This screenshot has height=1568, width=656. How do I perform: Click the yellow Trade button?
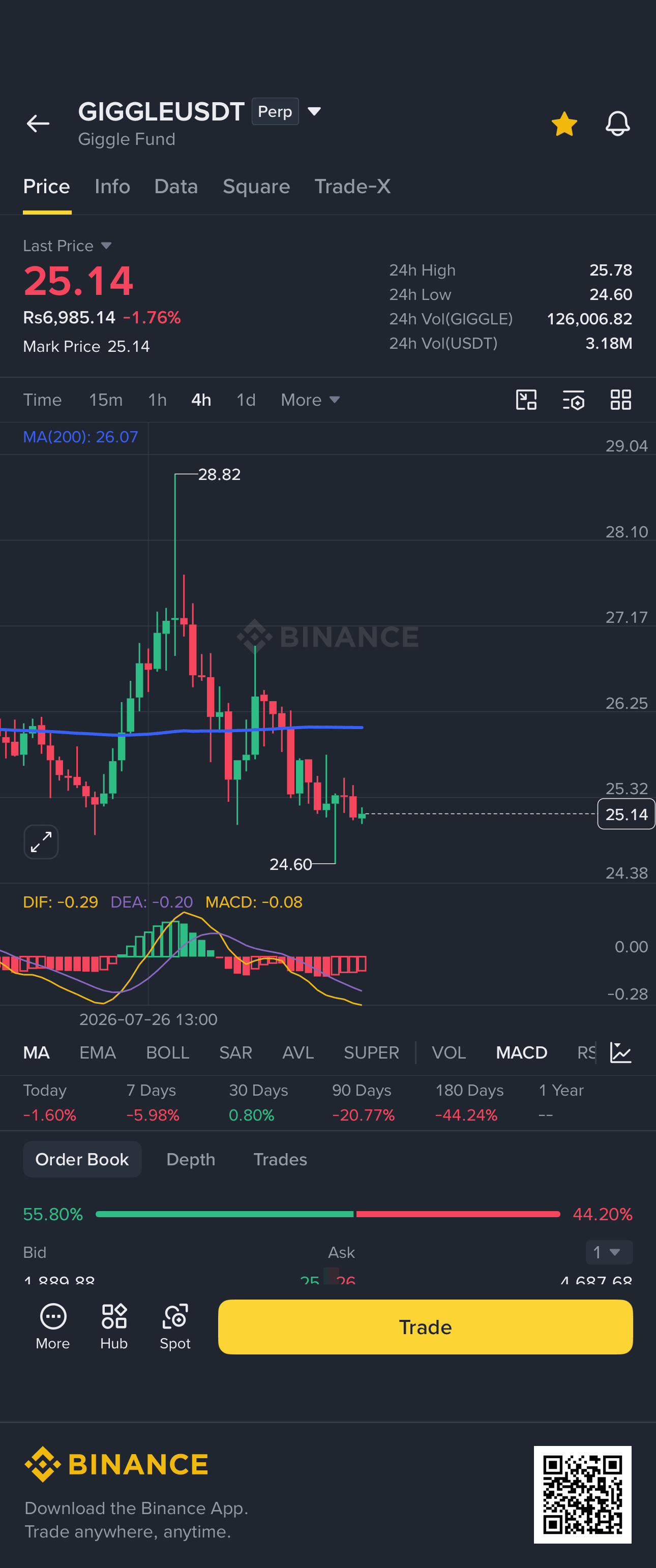[425, 1327]
